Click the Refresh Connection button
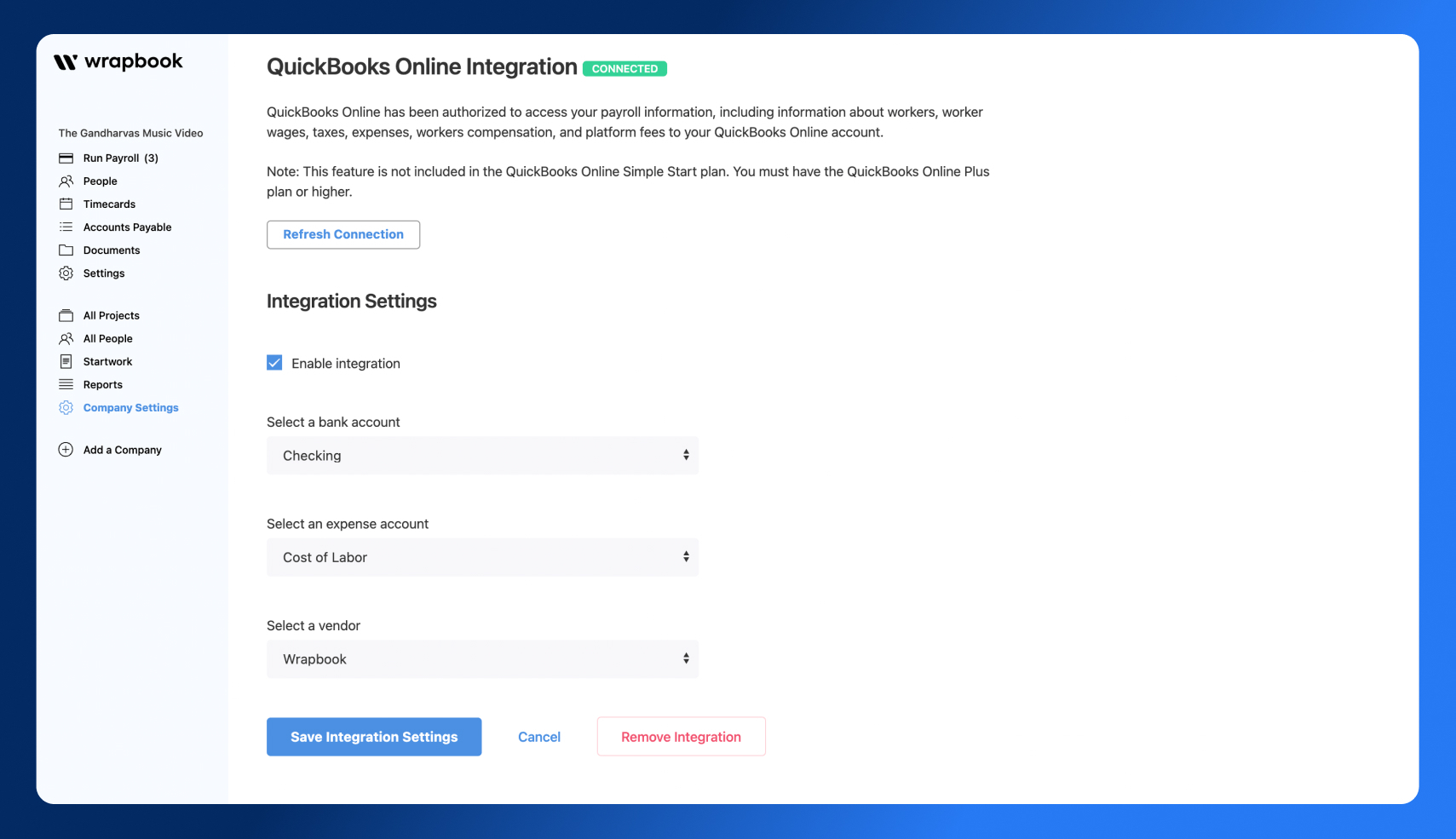Image resolution: width=1456 pixels, height=839 pixels. 342,234
